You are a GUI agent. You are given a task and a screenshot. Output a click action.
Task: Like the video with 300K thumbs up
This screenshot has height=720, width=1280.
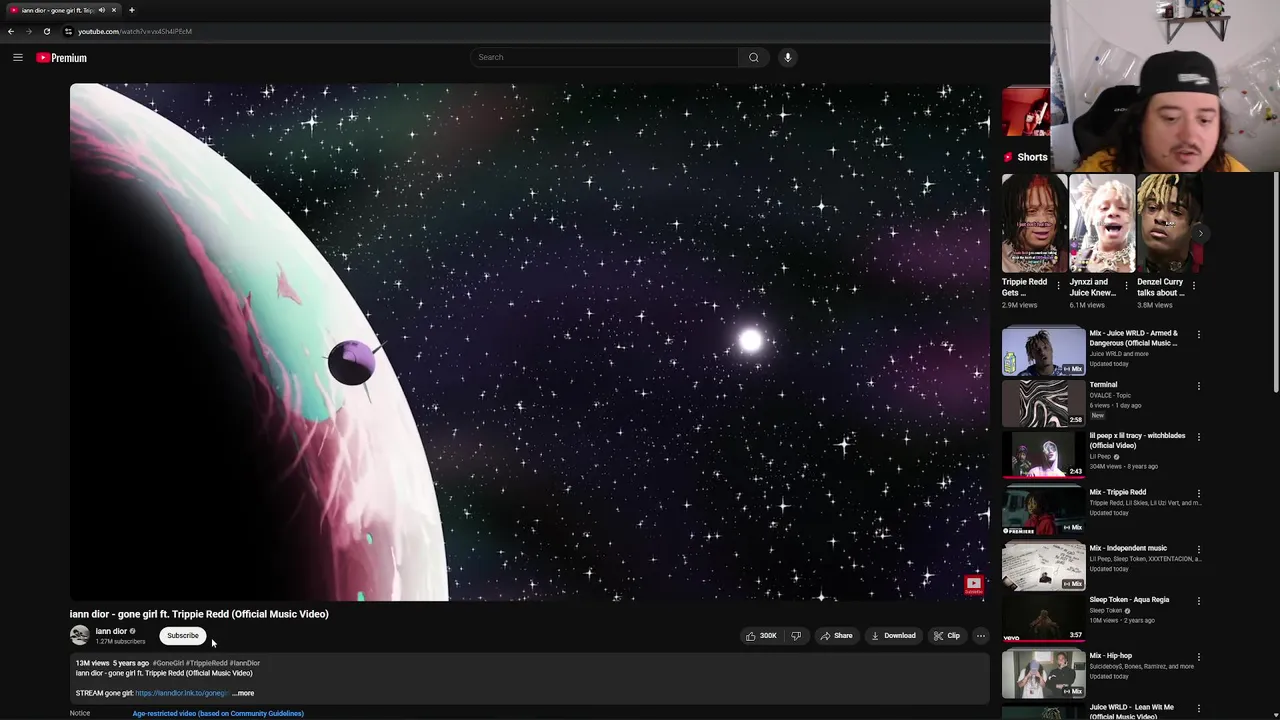761,636
